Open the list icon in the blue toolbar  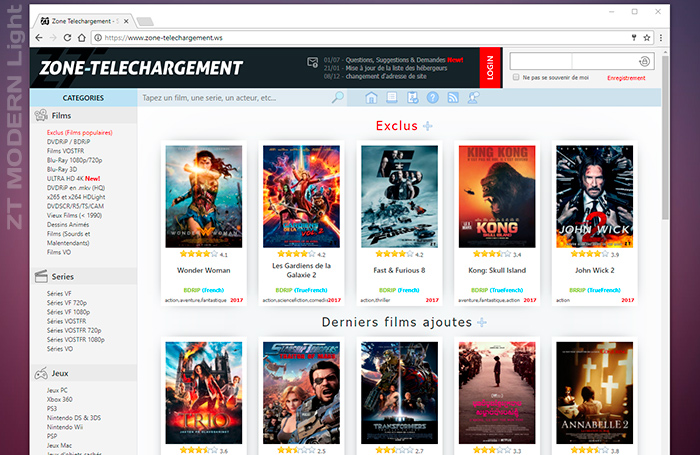pos(392,97)
